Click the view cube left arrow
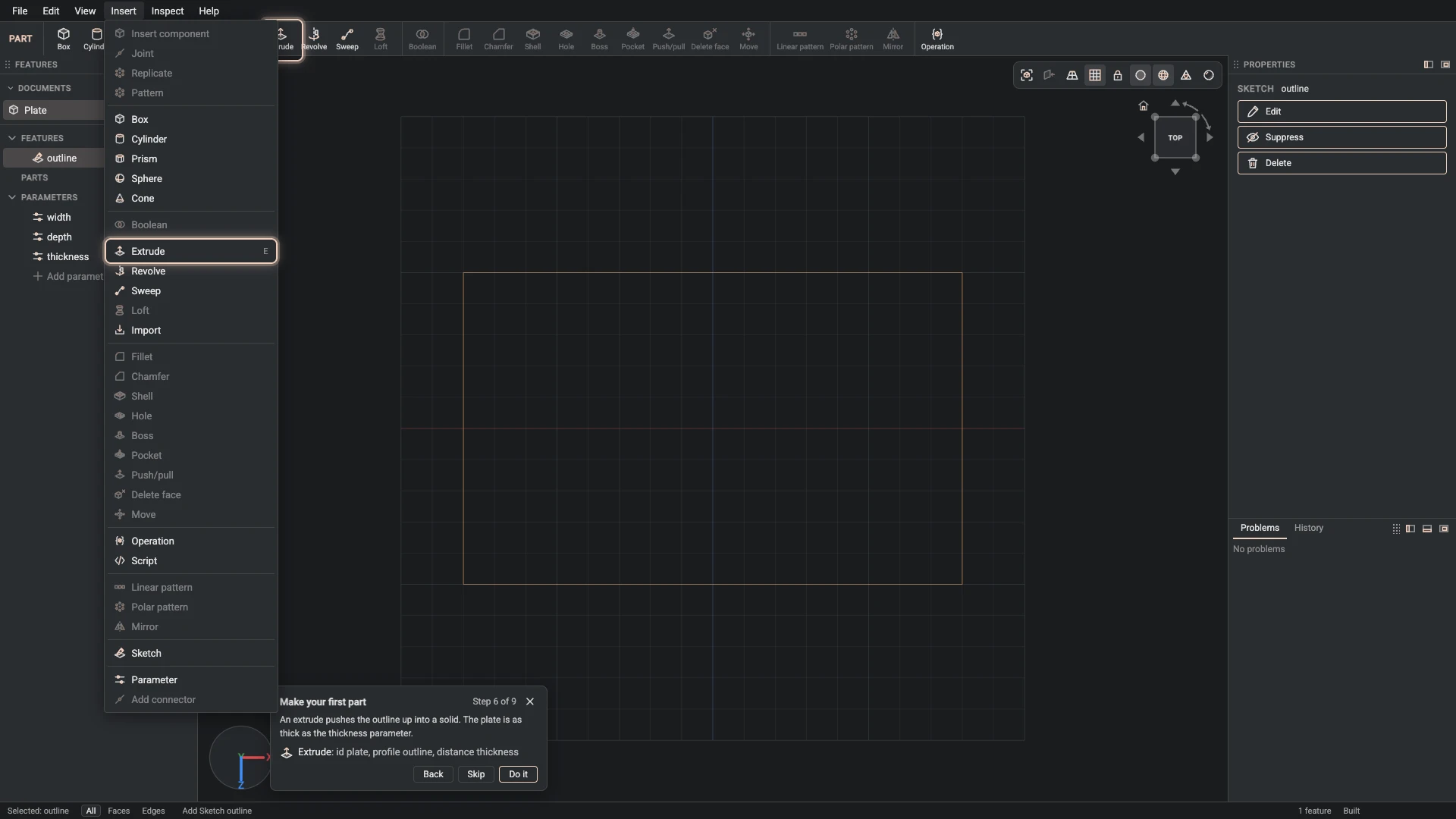 (x=1141, y=137)
